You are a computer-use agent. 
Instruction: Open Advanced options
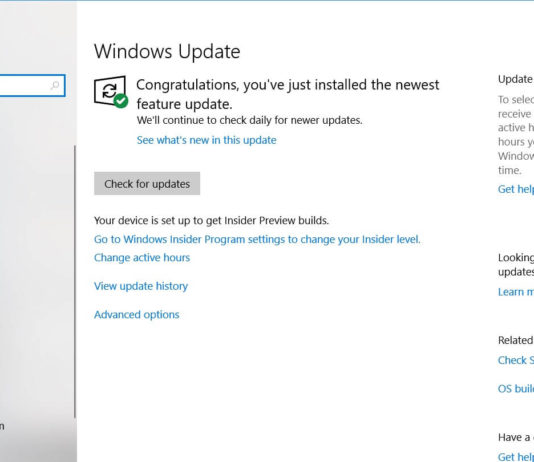click(x=137, y=315)
